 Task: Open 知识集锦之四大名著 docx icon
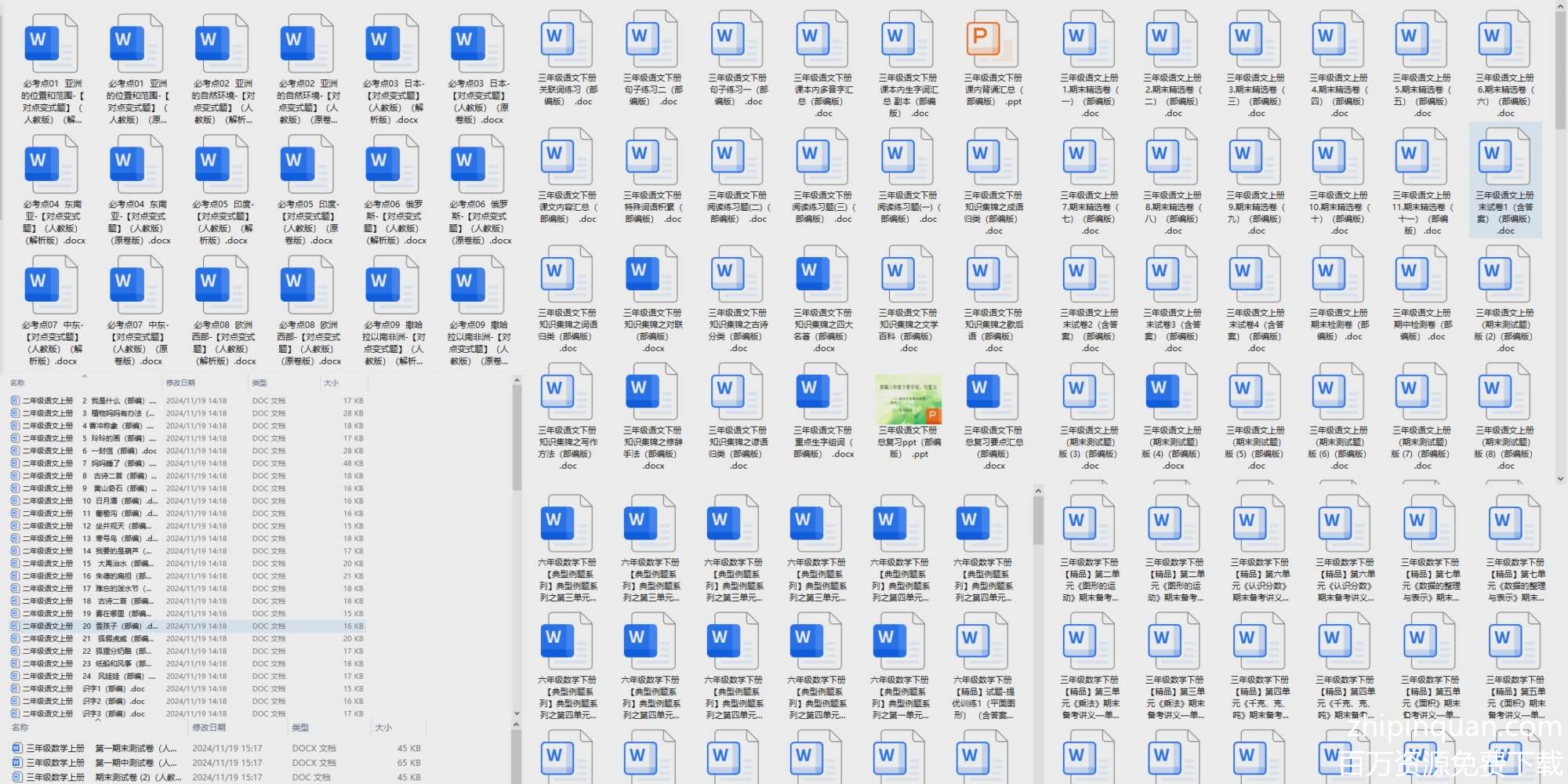tap(822, 274)
